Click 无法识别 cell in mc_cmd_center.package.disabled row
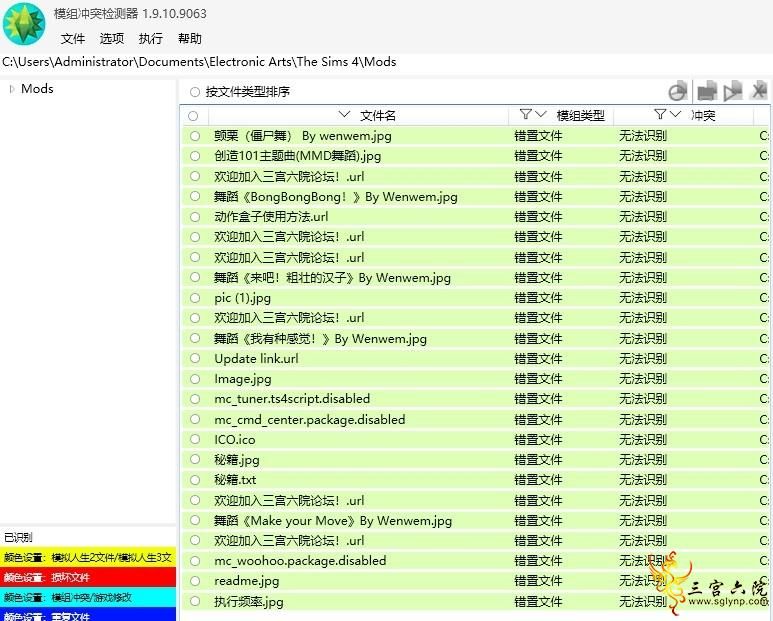The image size is (773, 621). [643, 419]
